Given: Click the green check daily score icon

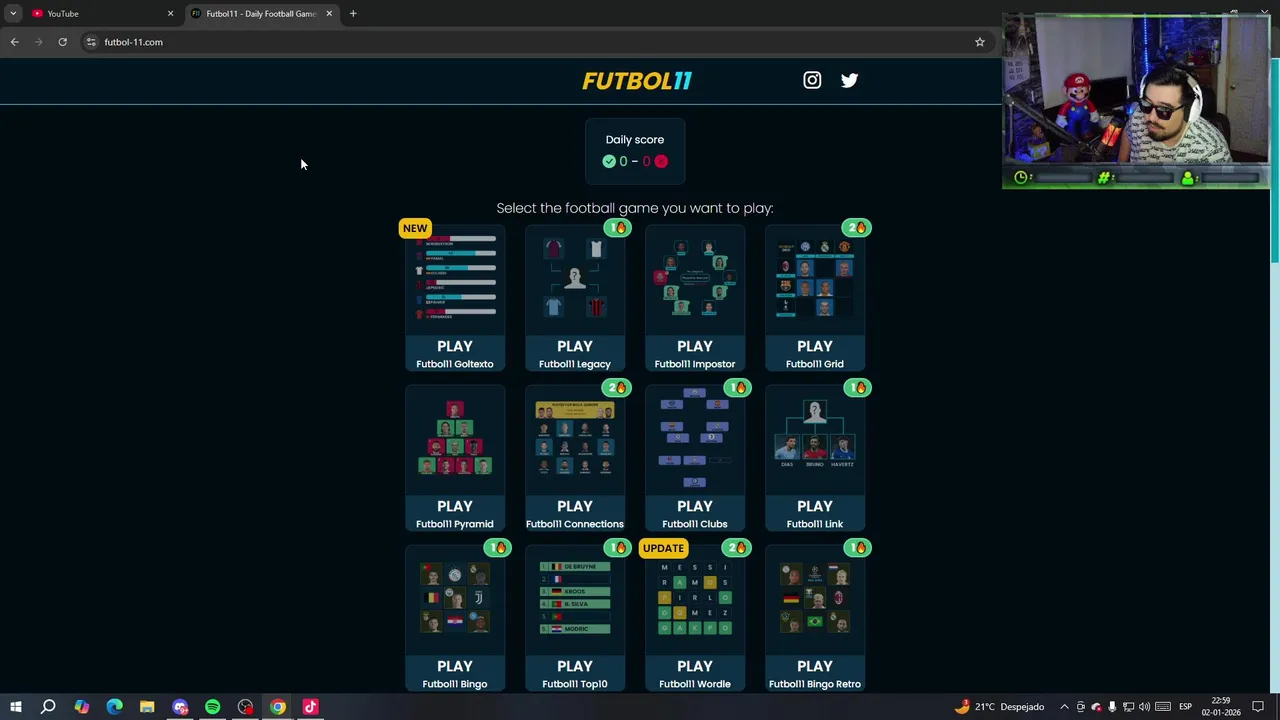Looking at the screenshot, I should click(609, 161).
